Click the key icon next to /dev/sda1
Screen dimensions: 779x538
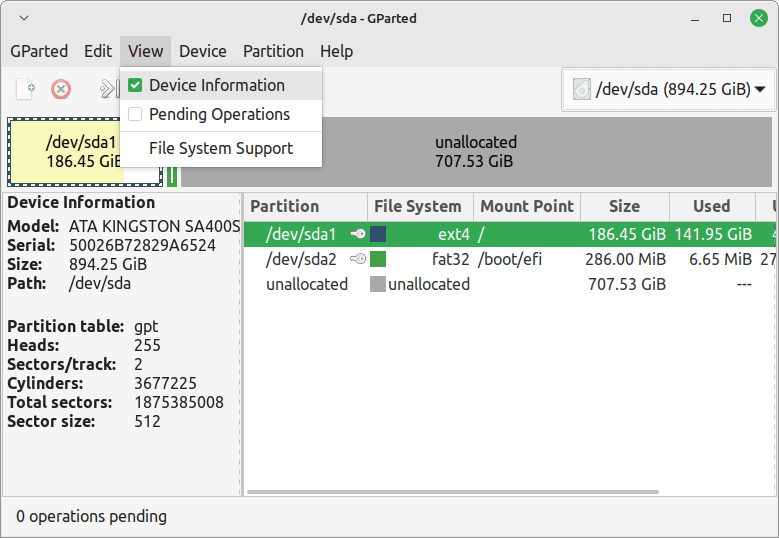[x=357, y=234]
